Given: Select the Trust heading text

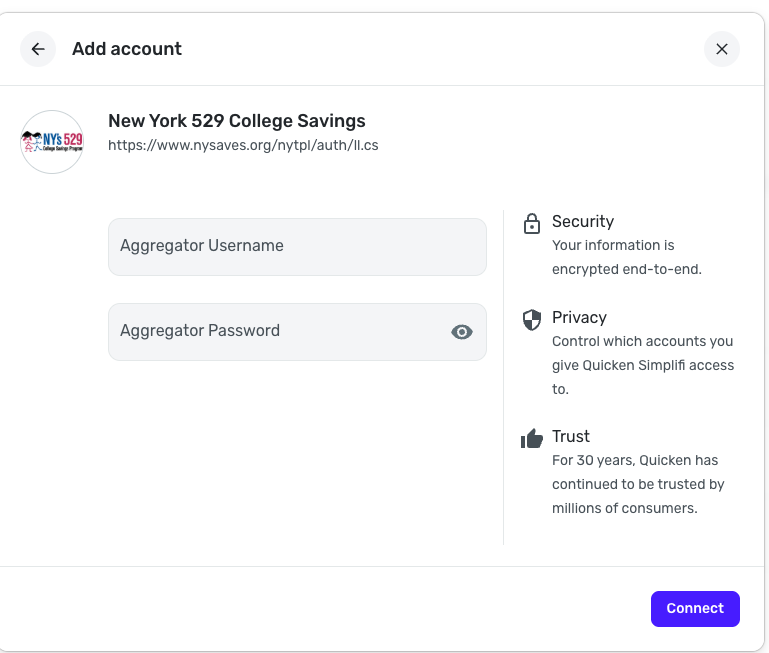Looking at the screenshot, I should [x=571, y=436].
